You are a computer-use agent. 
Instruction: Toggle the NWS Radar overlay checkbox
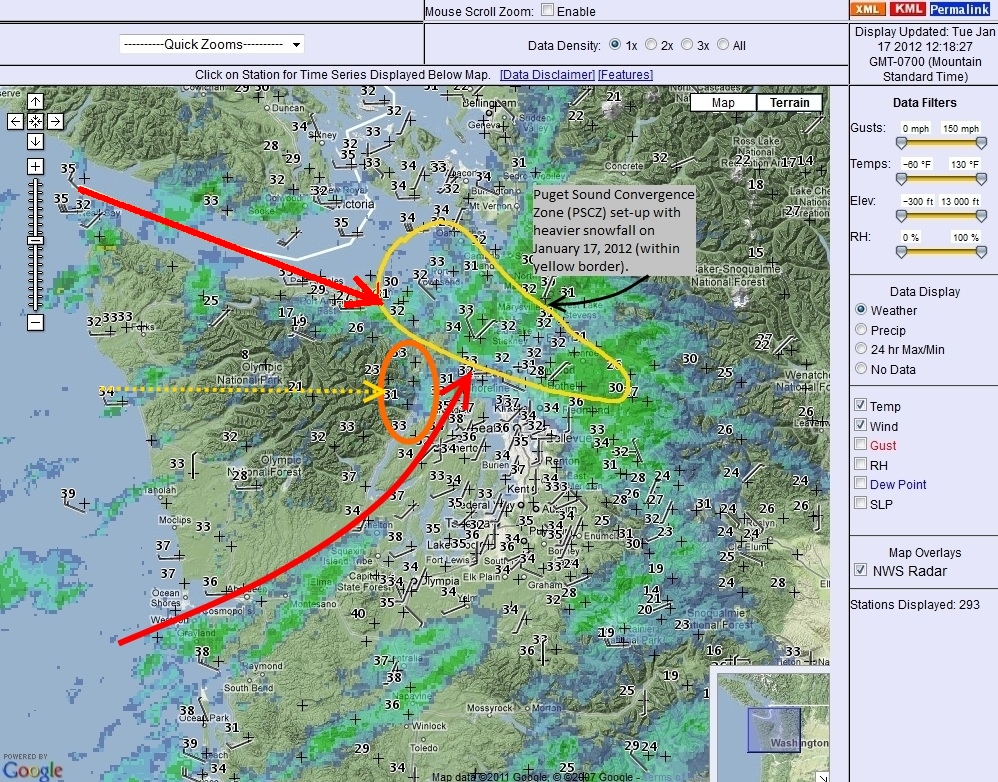(x=861, y=569)
